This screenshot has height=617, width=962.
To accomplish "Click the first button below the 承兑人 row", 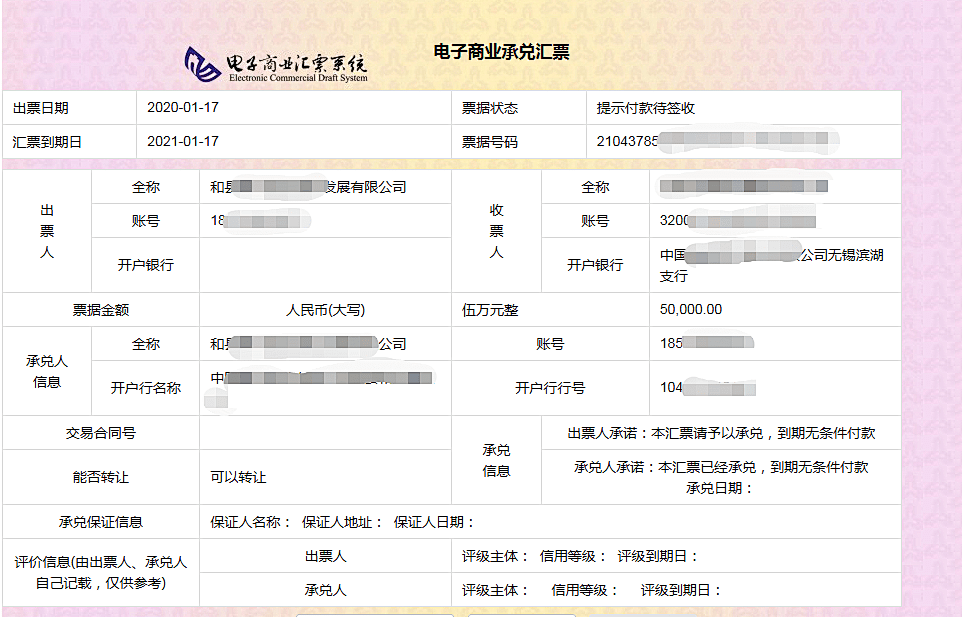I will [x=375, y=614].
